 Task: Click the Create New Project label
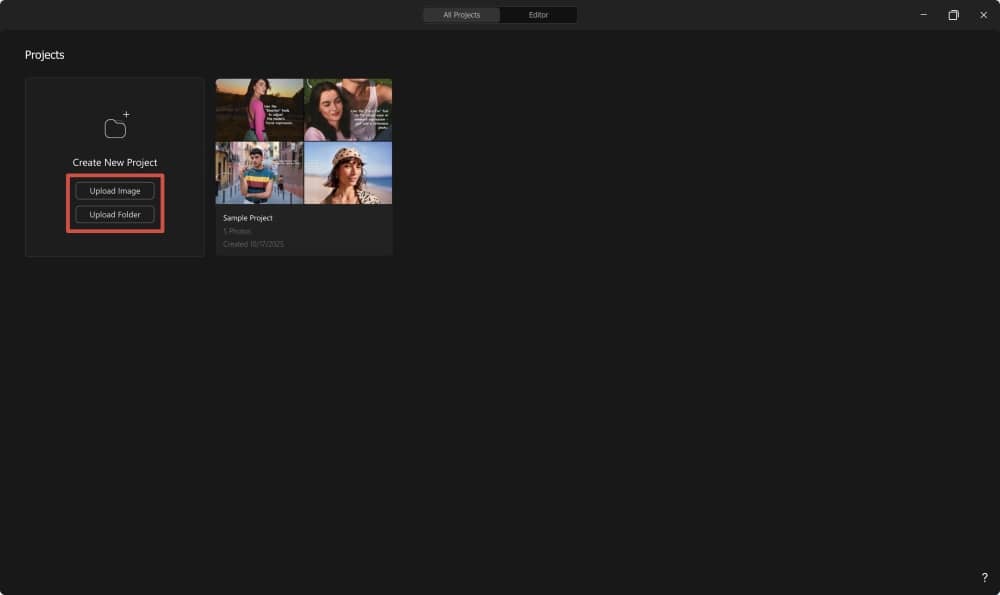click(x=115, y=161)
